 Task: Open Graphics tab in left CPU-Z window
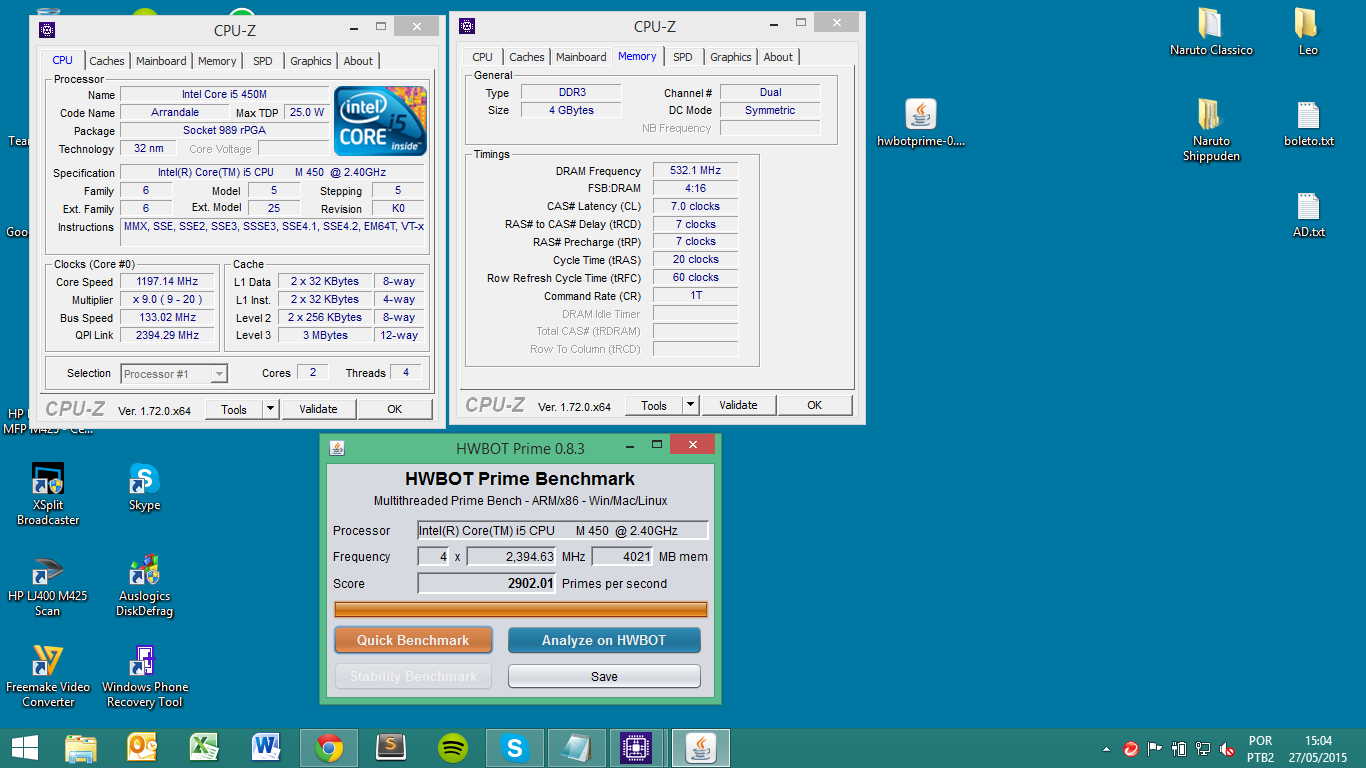[311, 61]
